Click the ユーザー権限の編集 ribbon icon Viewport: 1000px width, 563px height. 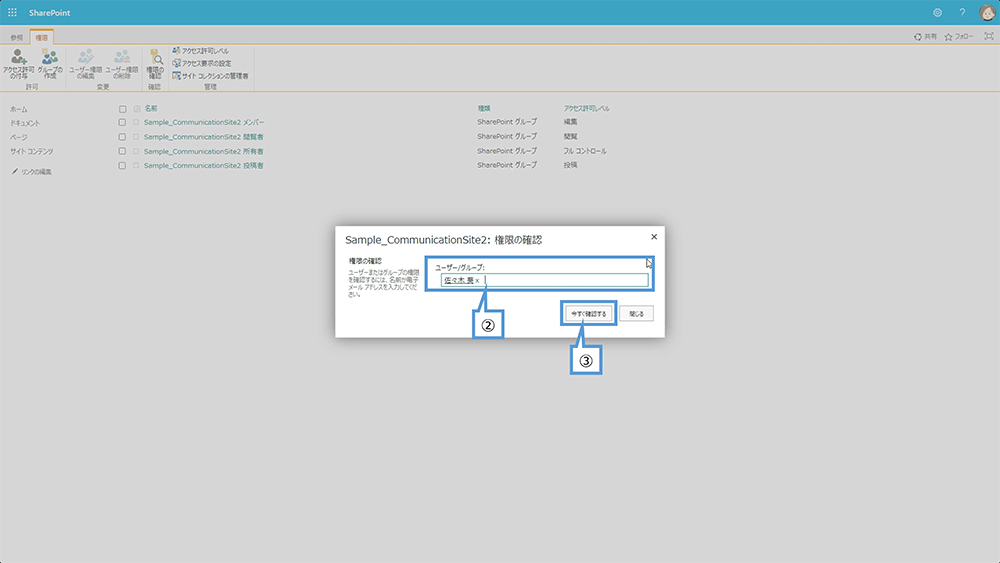click(x=85, y=64)
